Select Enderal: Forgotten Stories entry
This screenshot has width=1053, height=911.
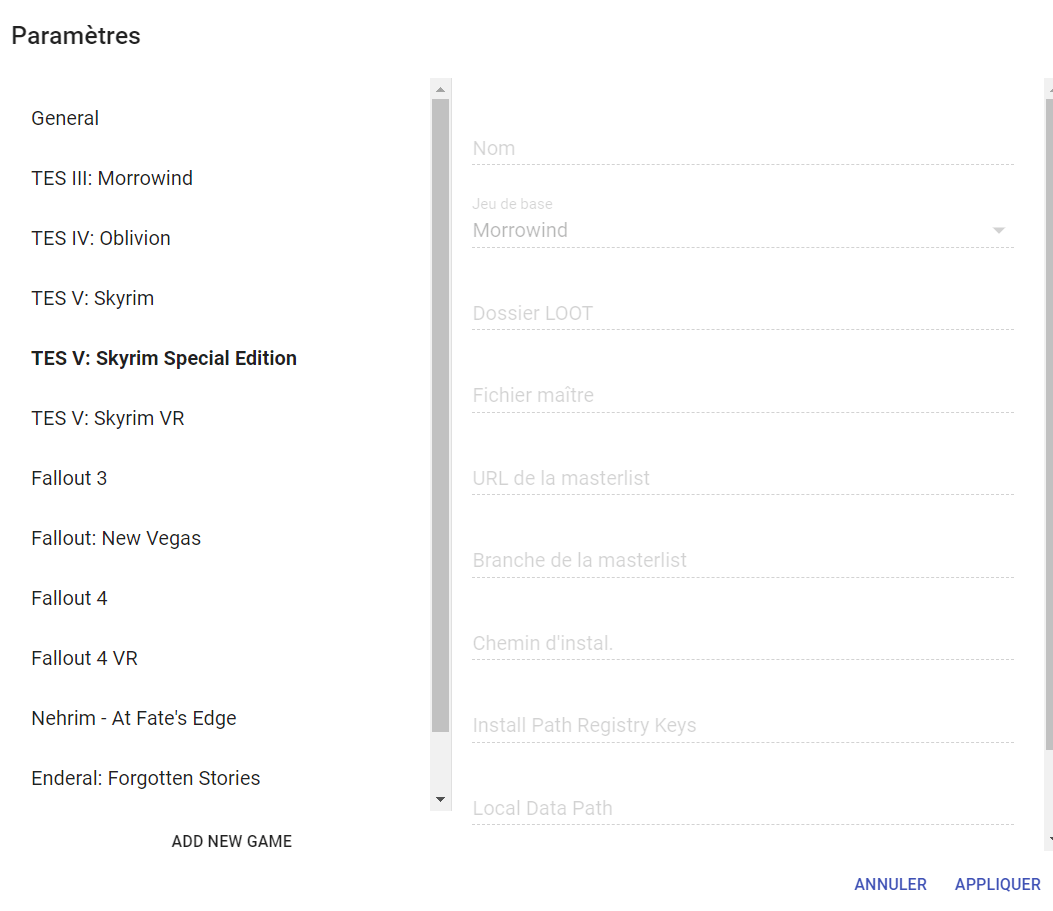pyautogui.click(x=146, y=778)
